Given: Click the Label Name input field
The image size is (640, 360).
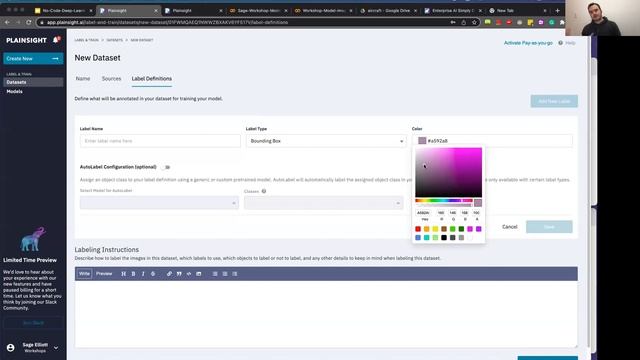Looking at the screenshot, I should tap(160, 141).
